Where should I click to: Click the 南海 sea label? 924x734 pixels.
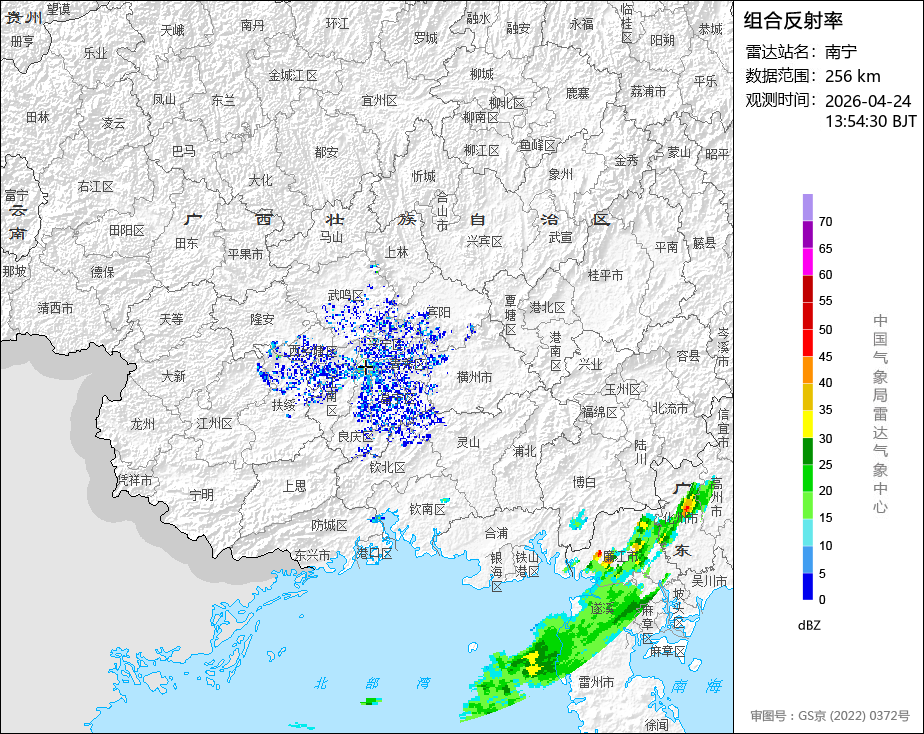(697, 686)
